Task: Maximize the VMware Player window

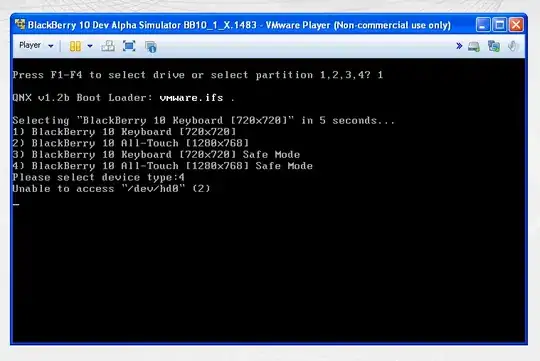Action: [499, 25]
